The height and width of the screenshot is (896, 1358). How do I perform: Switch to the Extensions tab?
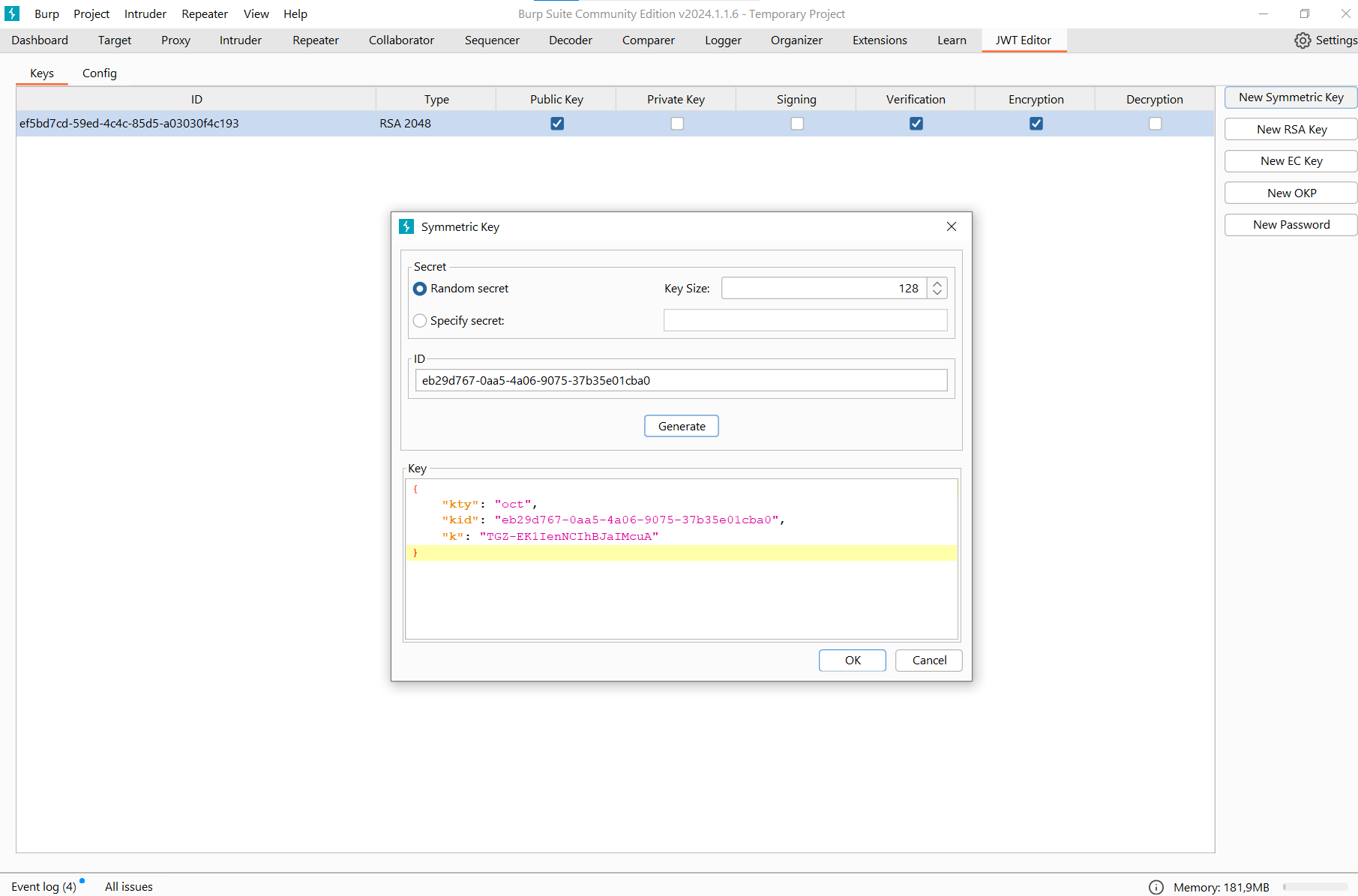coord(880,40)
